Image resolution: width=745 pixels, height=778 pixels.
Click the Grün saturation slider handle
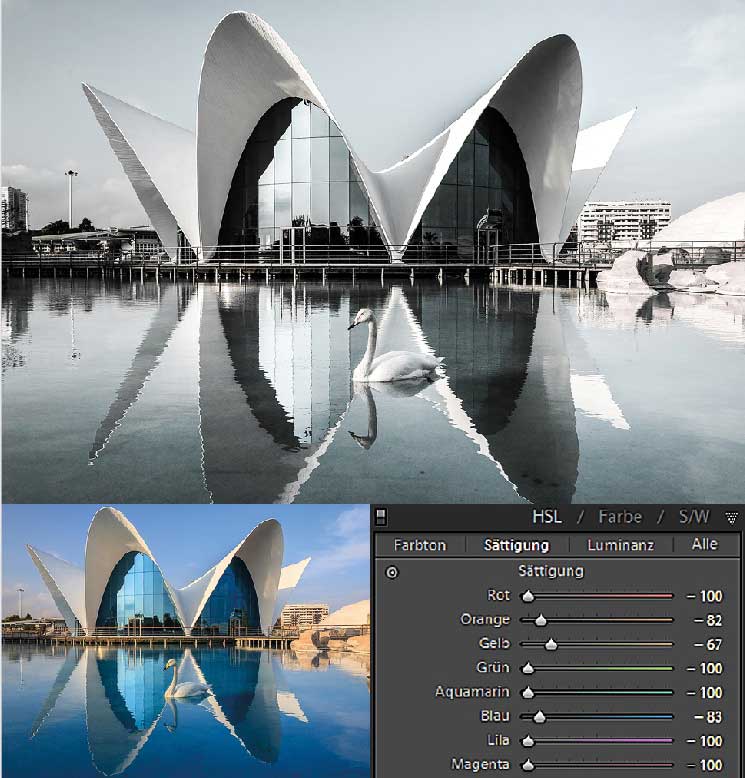tap(528, 668)
